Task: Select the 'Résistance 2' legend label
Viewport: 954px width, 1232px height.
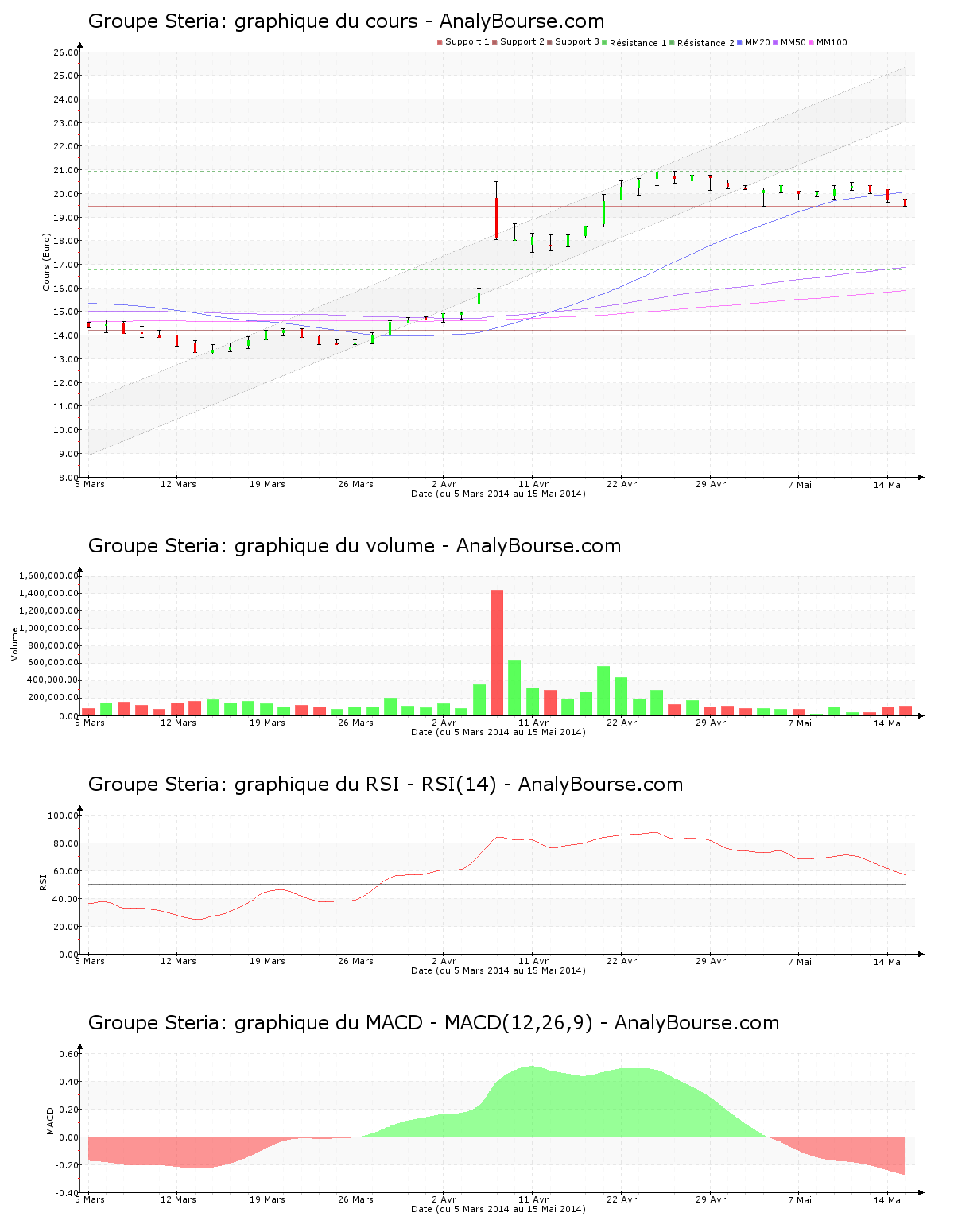Action: pyautogui.click(x=706, y=43)
